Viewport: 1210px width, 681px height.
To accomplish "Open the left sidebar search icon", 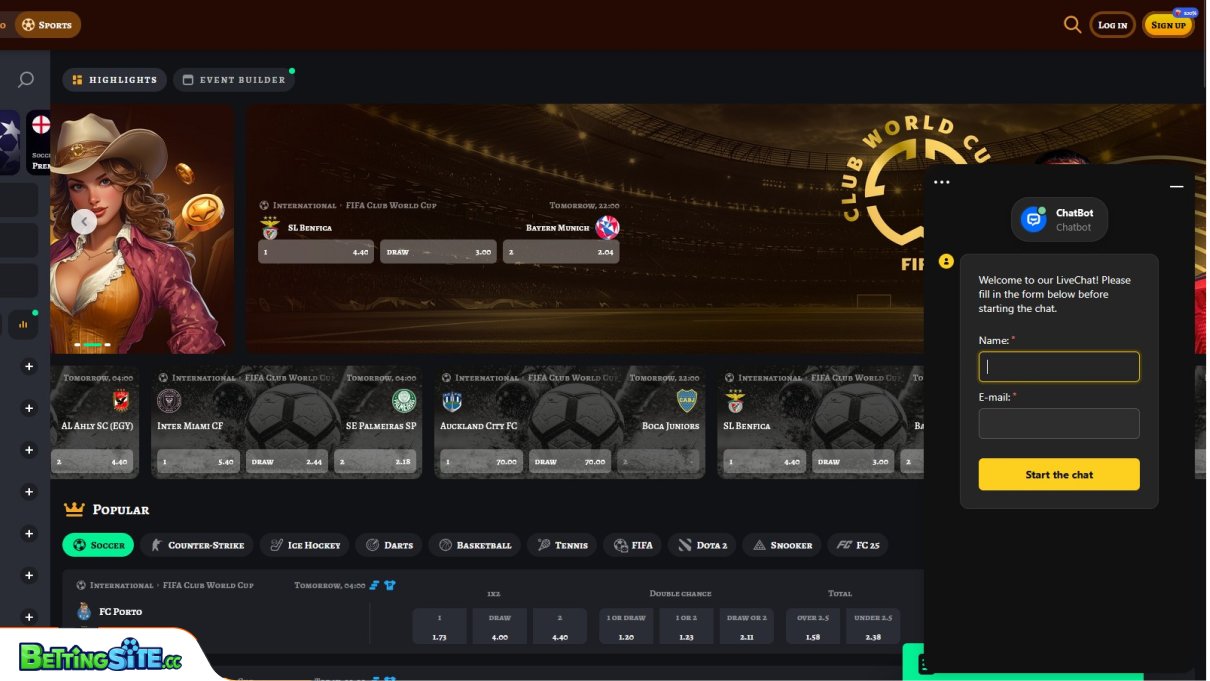I will pyautogui.click(x=26, y=79).
